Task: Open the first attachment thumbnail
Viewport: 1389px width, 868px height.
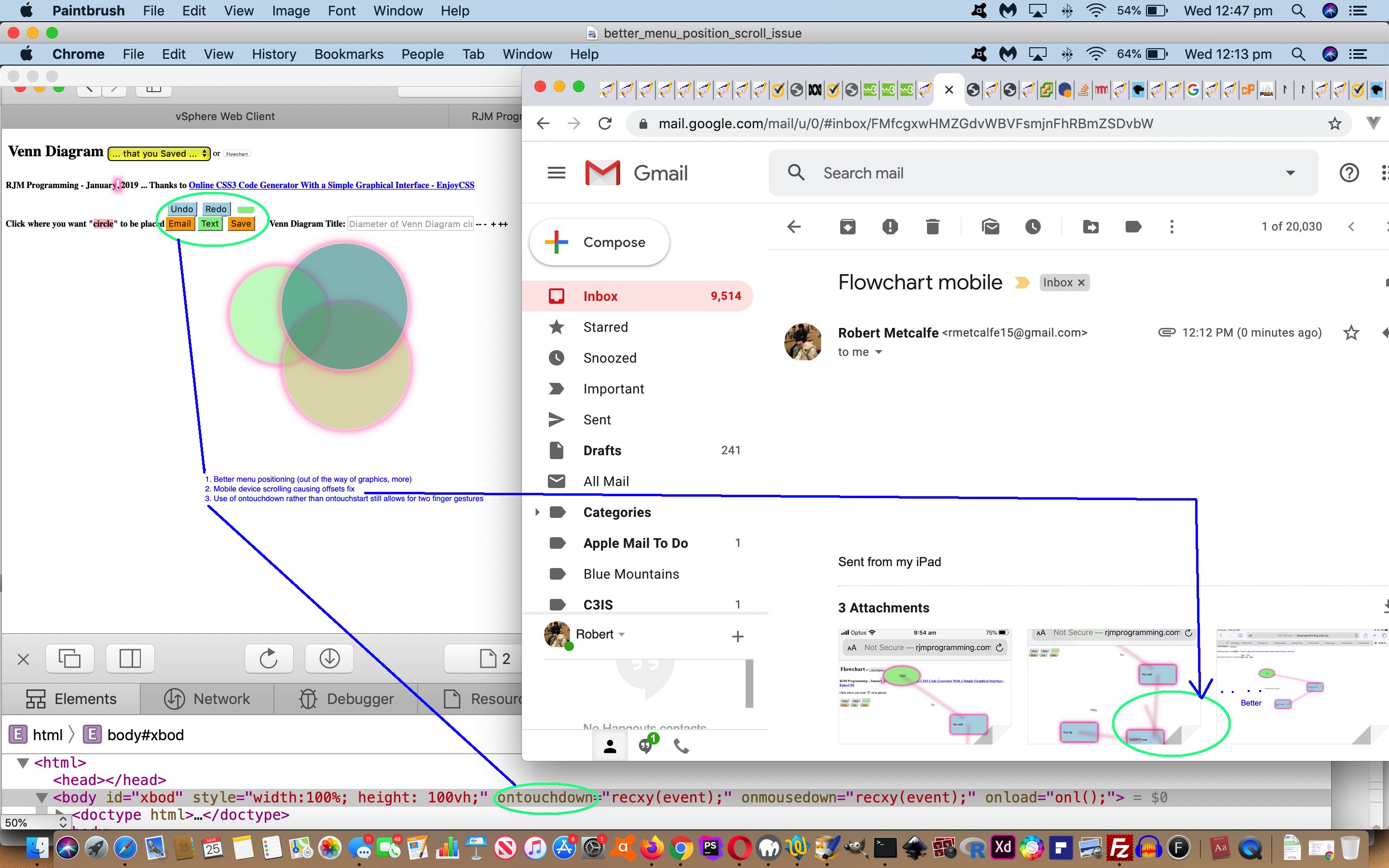Action: tap(924, 686)
